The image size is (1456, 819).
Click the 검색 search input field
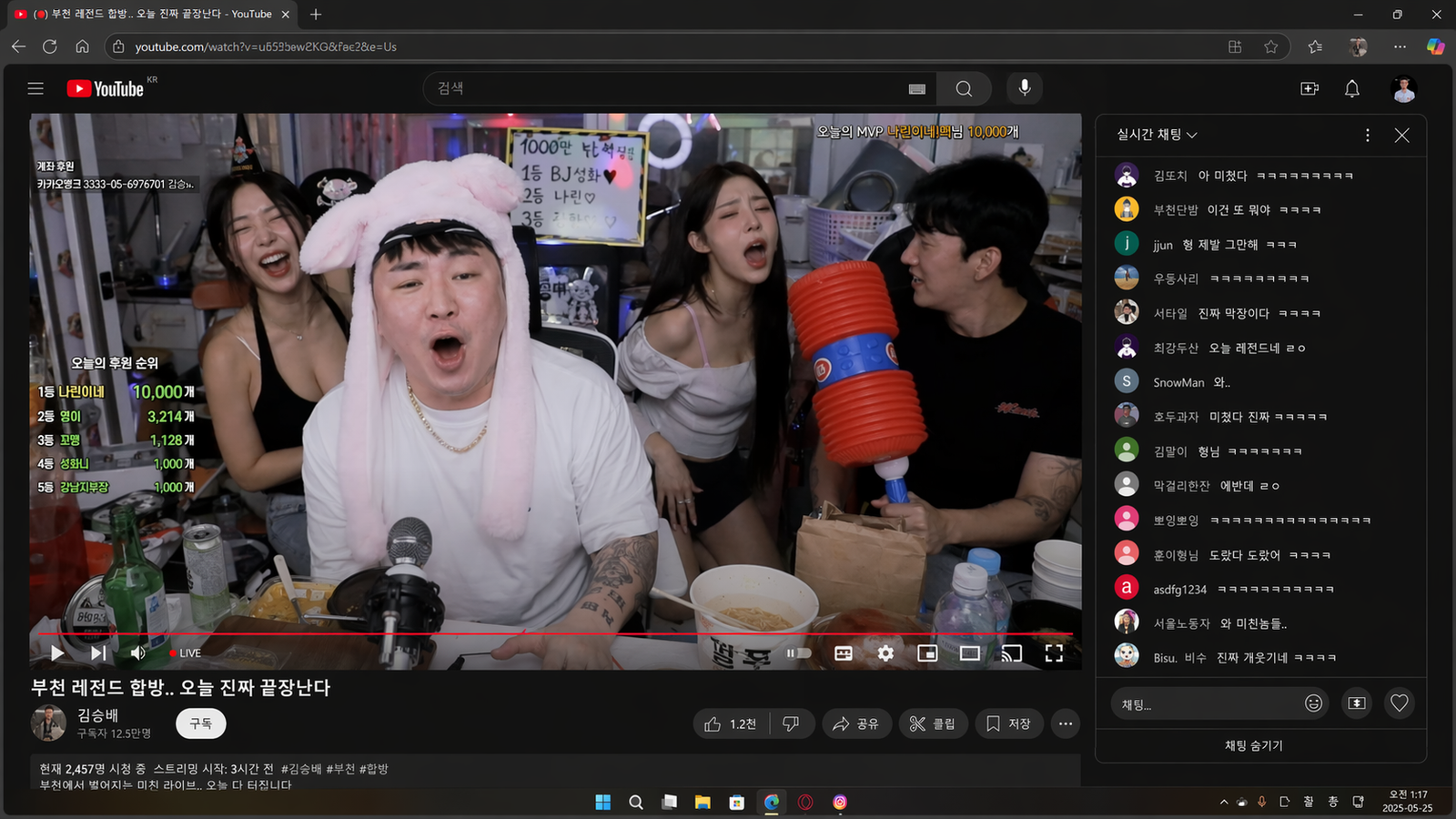coord(669,88)
